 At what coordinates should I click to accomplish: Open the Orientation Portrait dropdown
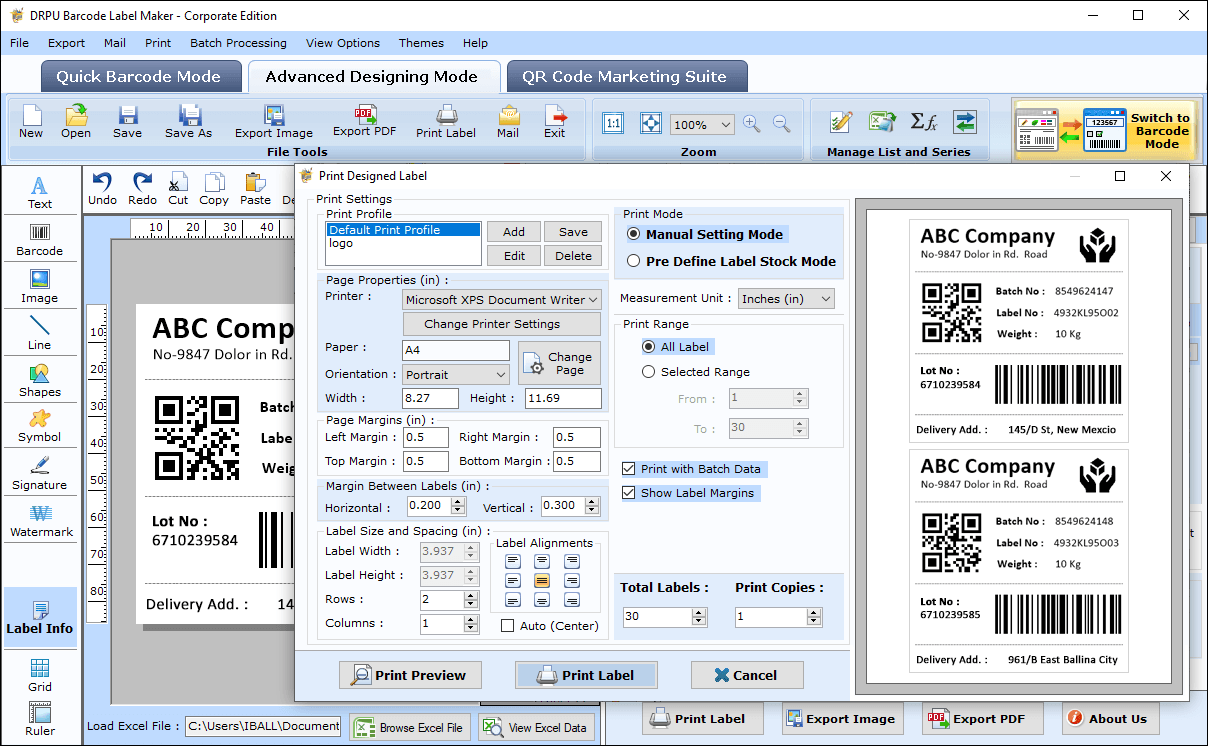click(456, 375)
